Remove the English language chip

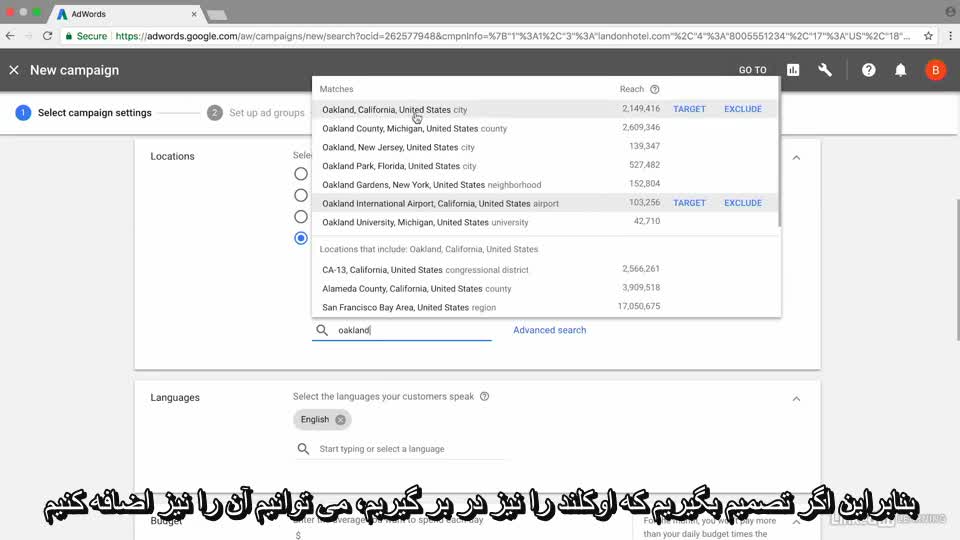tap(341, 420)
